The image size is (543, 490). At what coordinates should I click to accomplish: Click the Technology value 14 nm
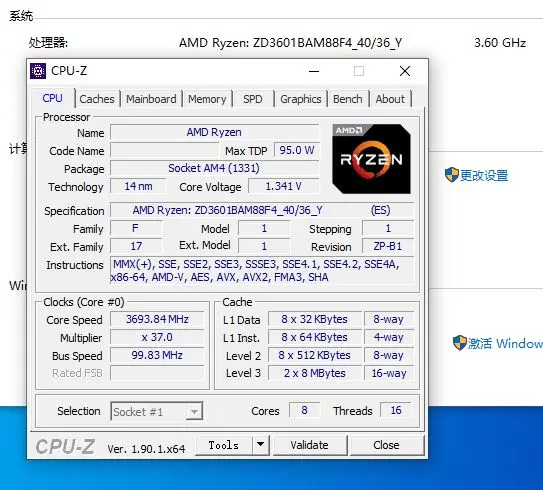coord(138,186)
